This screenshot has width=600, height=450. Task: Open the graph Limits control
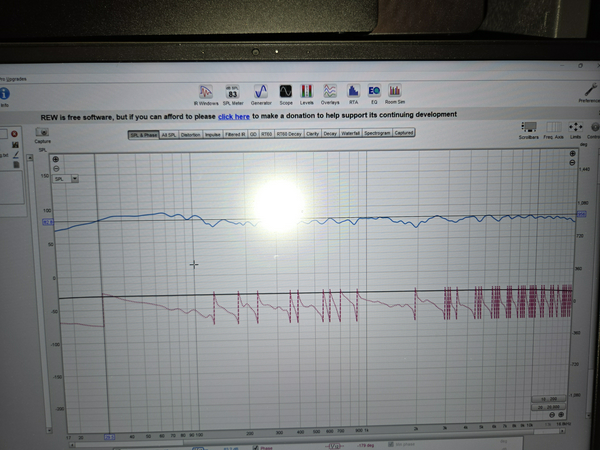click(x=576, y=130)
